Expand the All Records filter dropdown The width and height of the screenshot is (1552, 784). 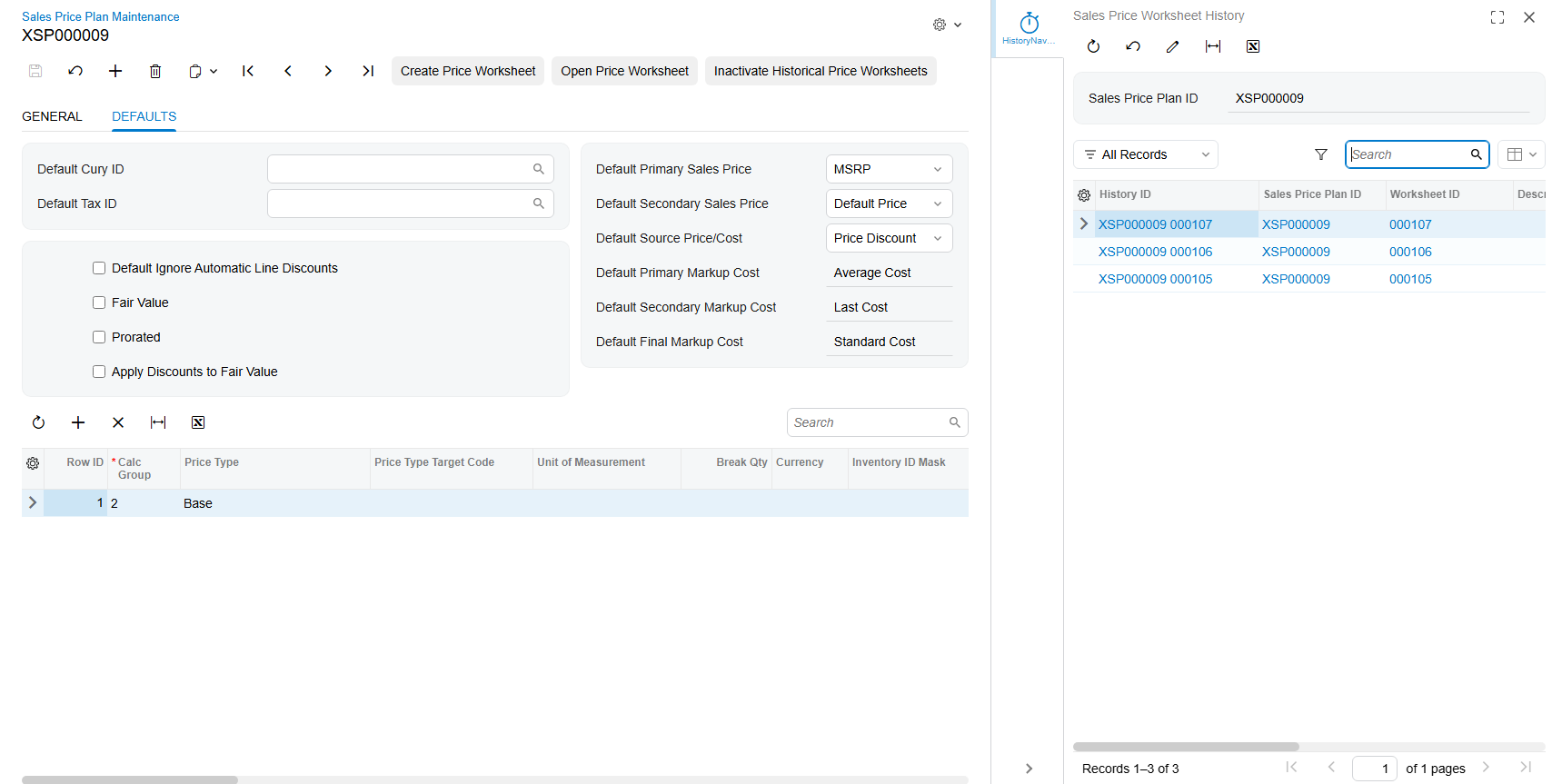pos(1146,154)
